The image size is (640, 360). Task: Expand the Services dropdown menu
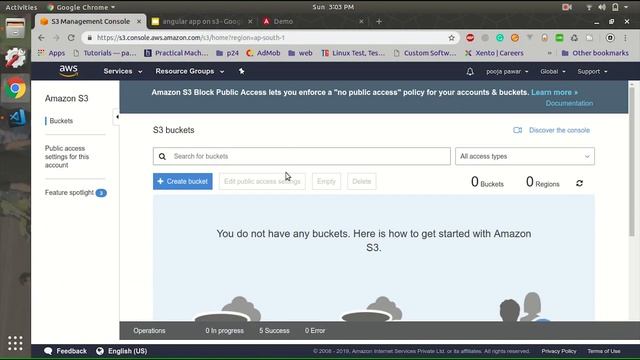coord(123,71)
